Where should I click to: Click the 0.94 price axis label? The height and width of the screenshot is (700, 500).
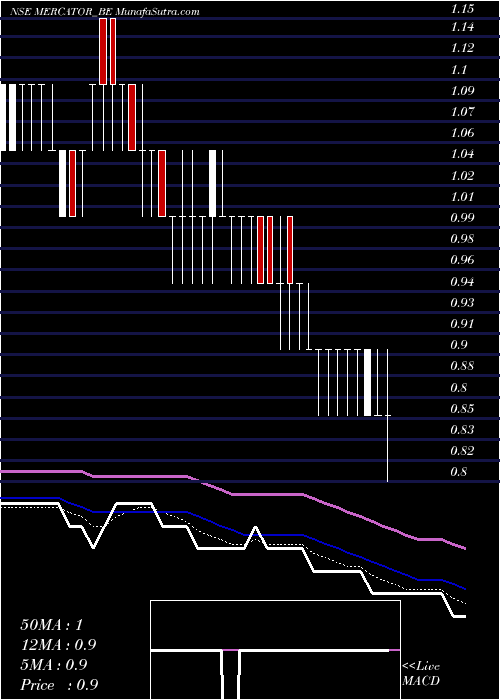[462, 282]
